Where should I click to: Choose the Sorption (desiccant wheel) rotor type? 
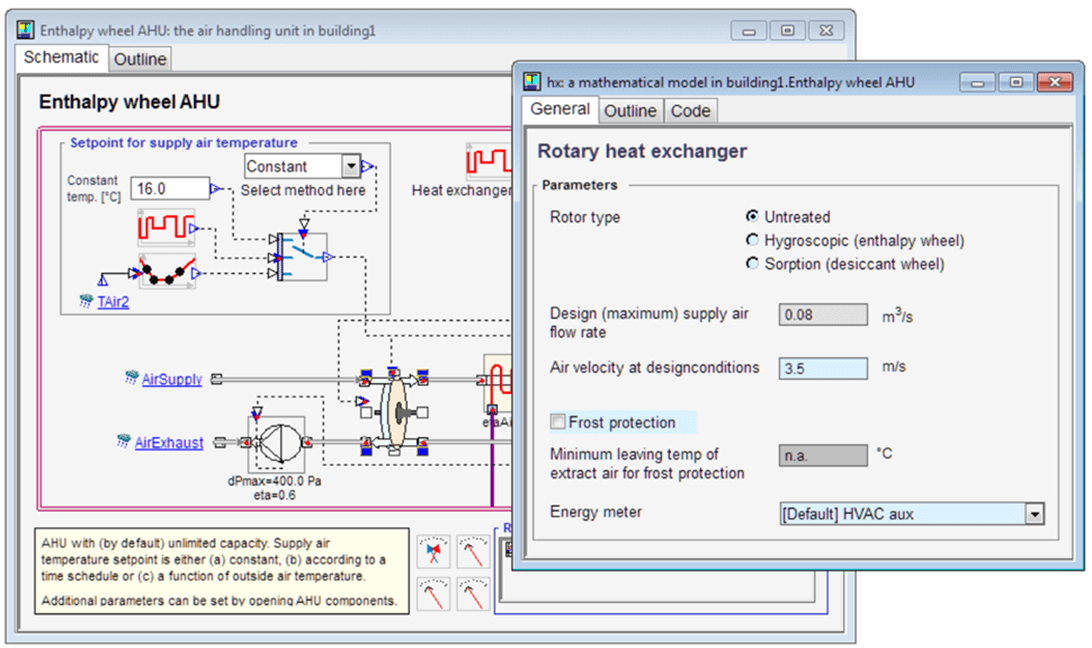[752, 264]
